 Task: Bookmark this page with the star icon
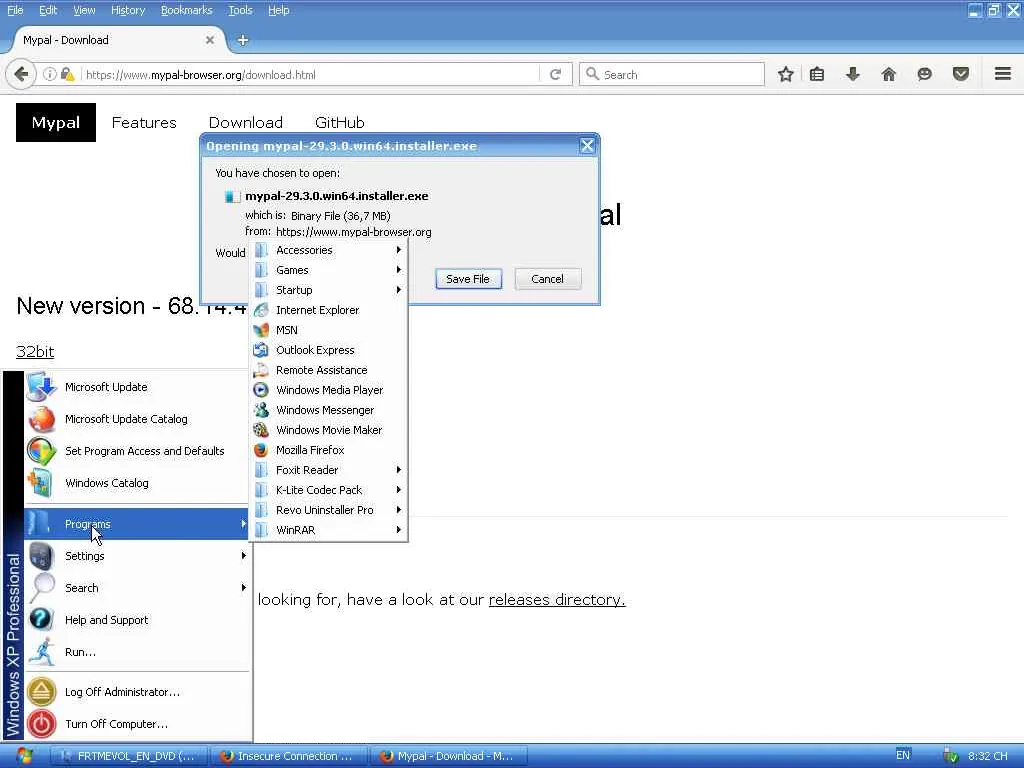786,74
